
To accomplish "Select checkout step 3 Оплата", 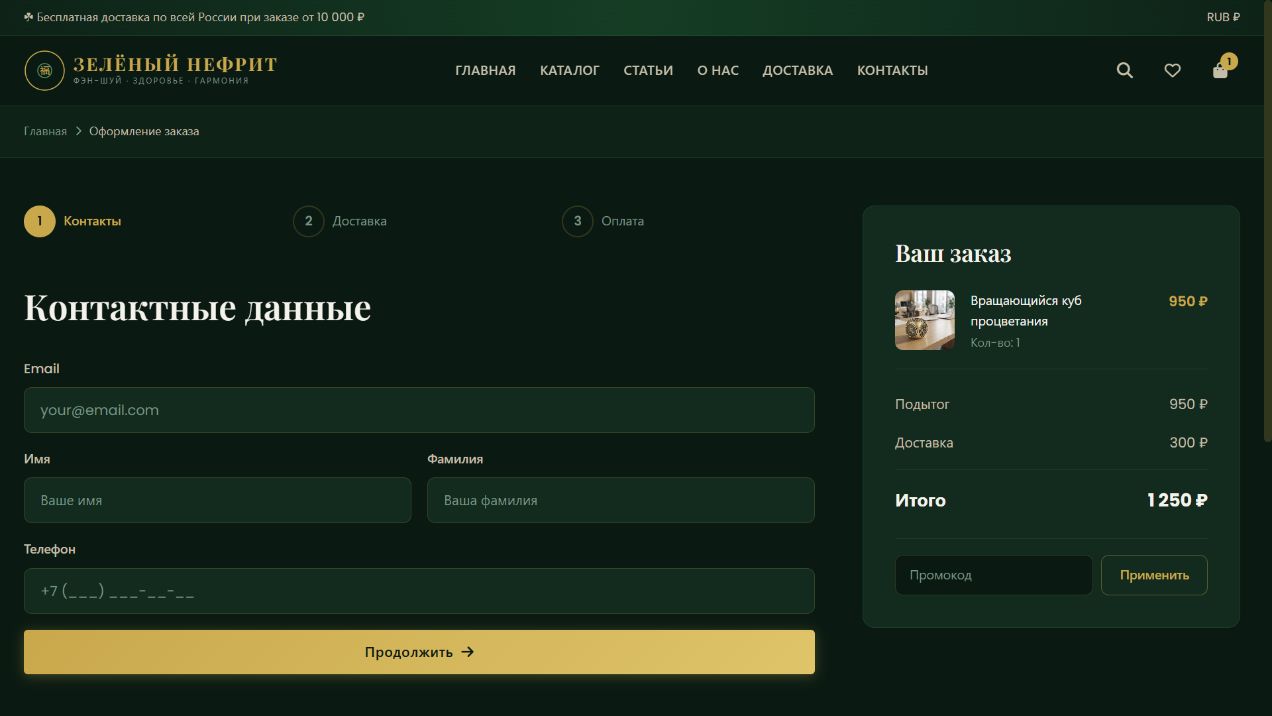I will pyautogui.click(x=603, y=221).
